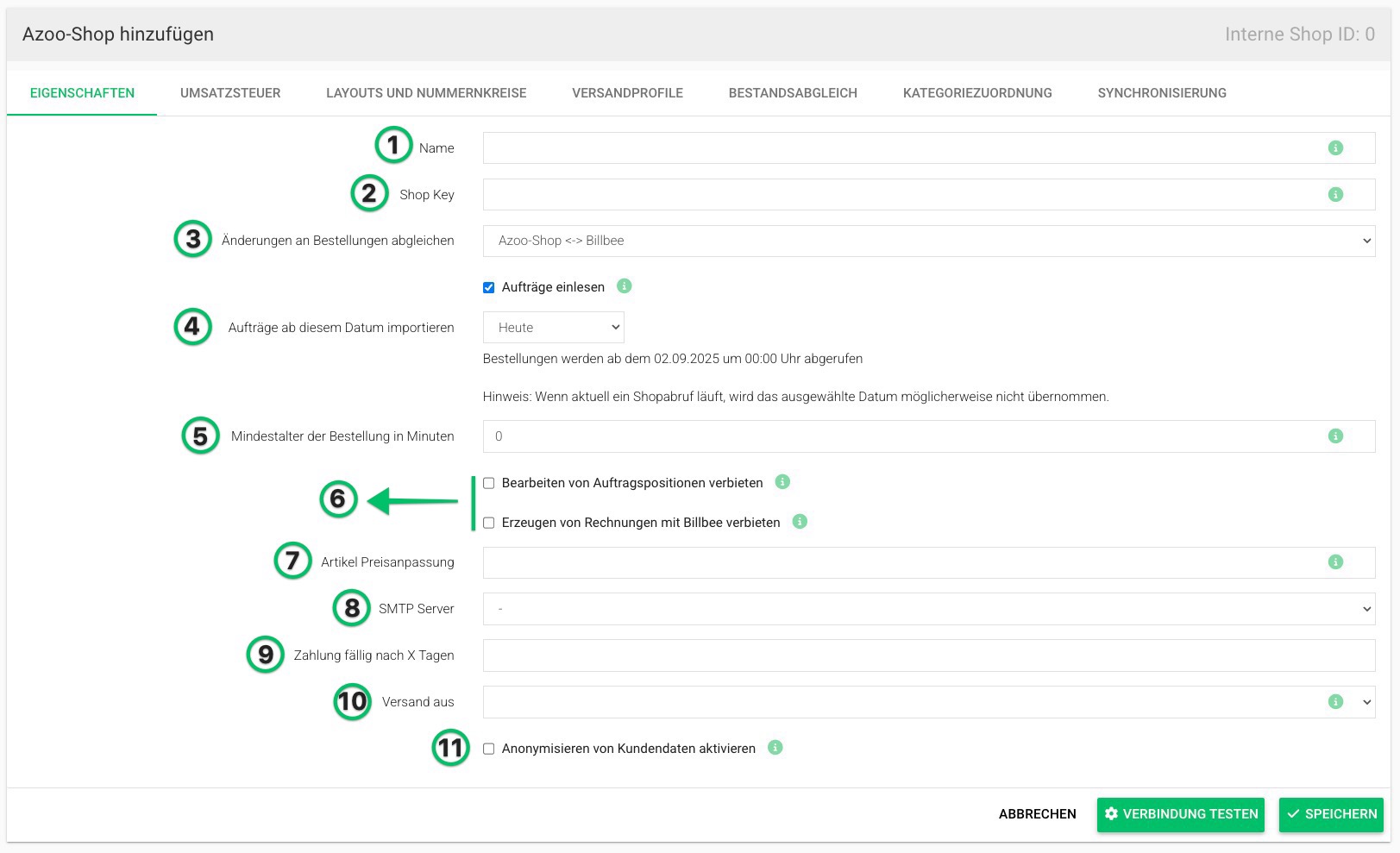
Task: Uncheck the Aufträge einlesen checkbox
Action: [x=489, y=287]
